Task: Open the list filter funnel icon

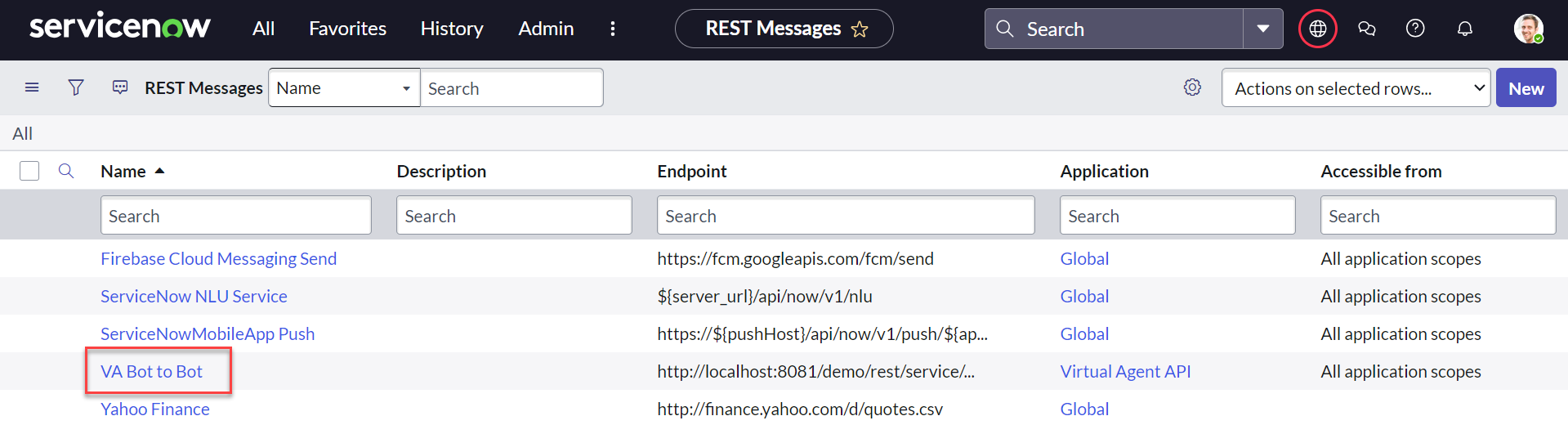Action: [x=76, y=87]
